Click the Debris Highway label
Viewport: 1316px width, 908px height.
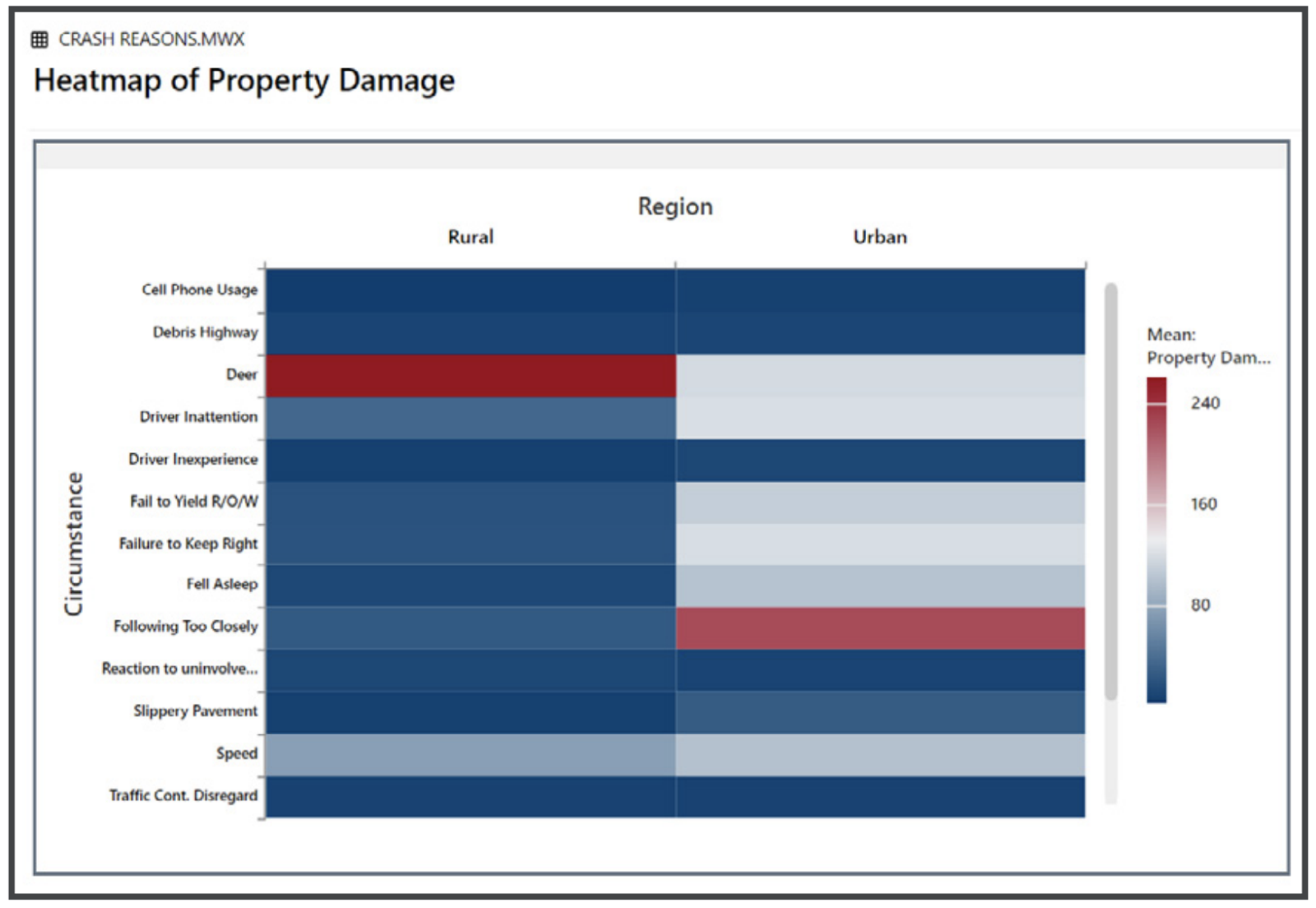click(205, 332)
